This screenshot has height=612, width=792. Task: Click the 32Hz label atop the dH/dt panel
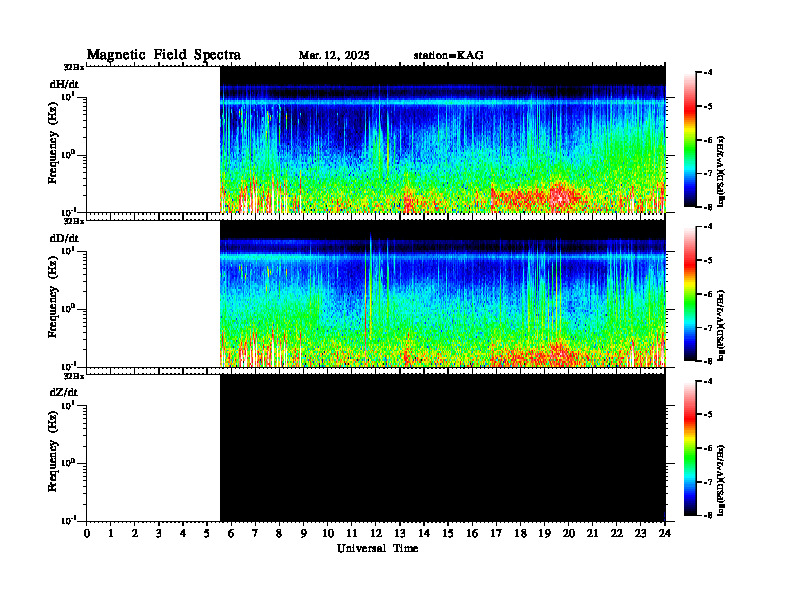tap(74, 66)
